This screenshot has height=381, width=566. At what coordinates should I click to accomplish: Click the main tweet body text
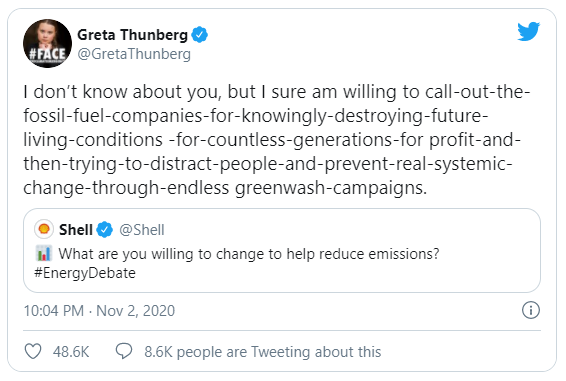point(277,140)
